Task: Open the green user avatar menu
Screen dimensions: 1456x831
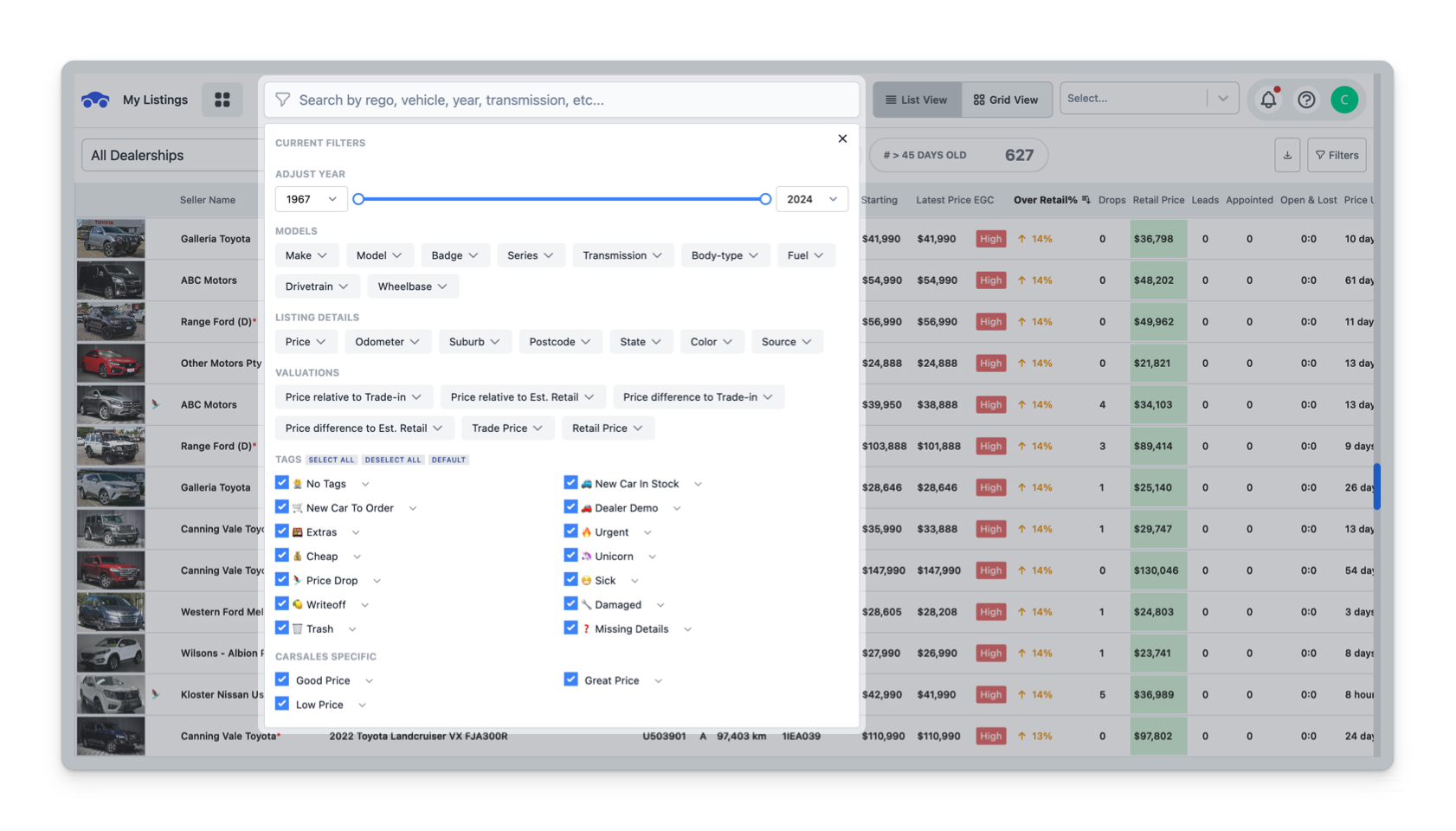Action: click(1343, 100)
